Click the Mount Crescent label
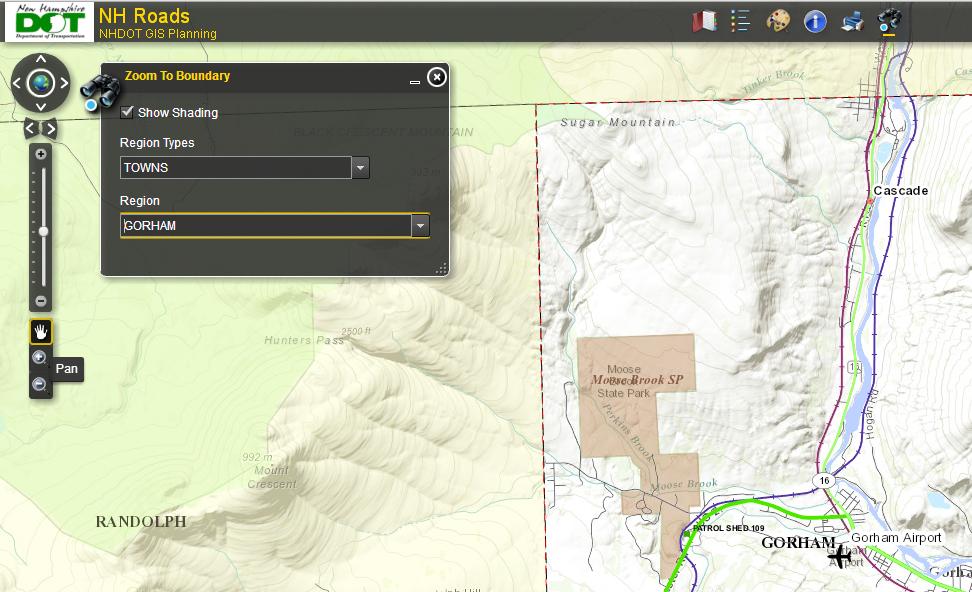The height and width of the screenshot is (592, 972). coord(272,477)
